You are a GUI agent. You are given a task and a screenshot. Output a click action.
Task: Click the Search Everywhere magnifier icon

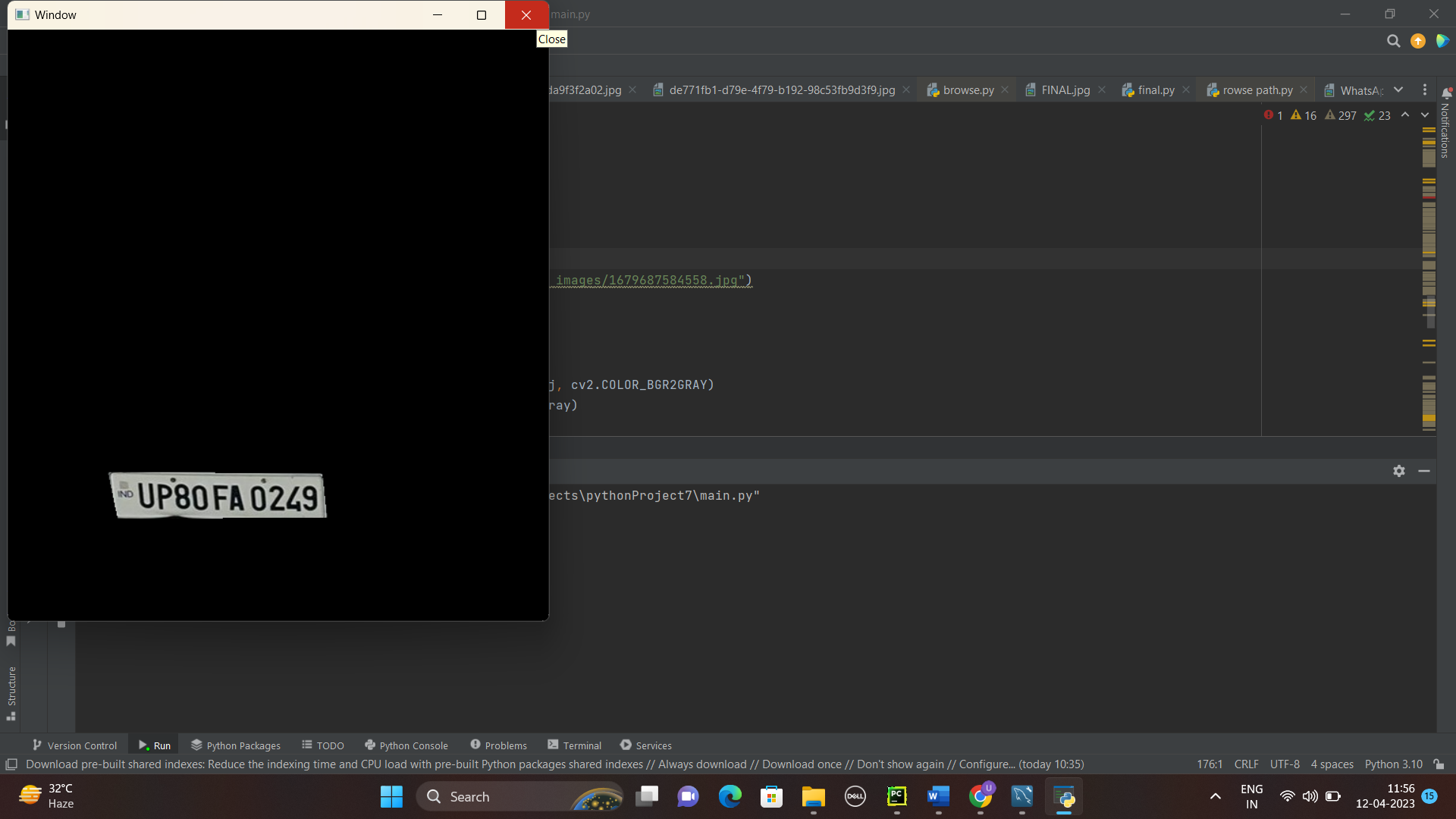tap(1393, 41)
